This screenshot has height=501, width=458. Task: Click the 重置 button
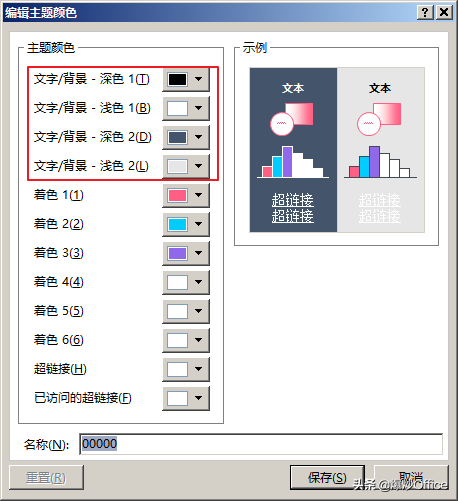pyautogui.click(x=46, y=478)
